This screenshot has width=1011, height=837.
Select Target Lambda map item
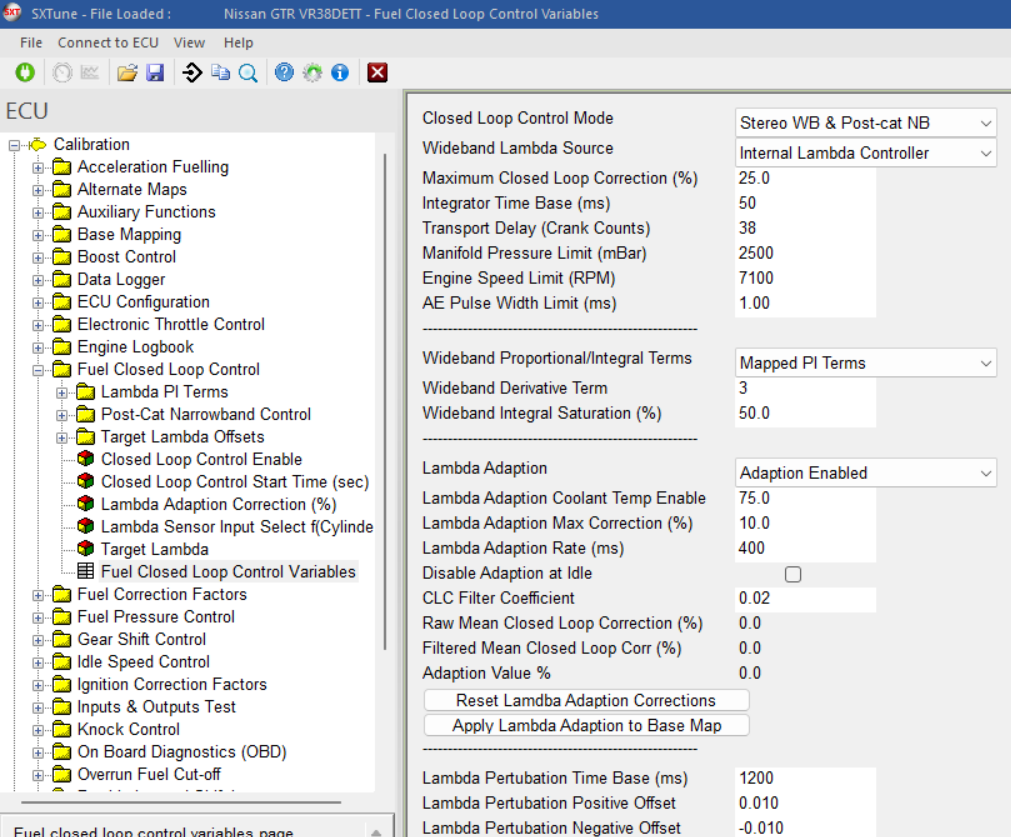click(155, 549)
